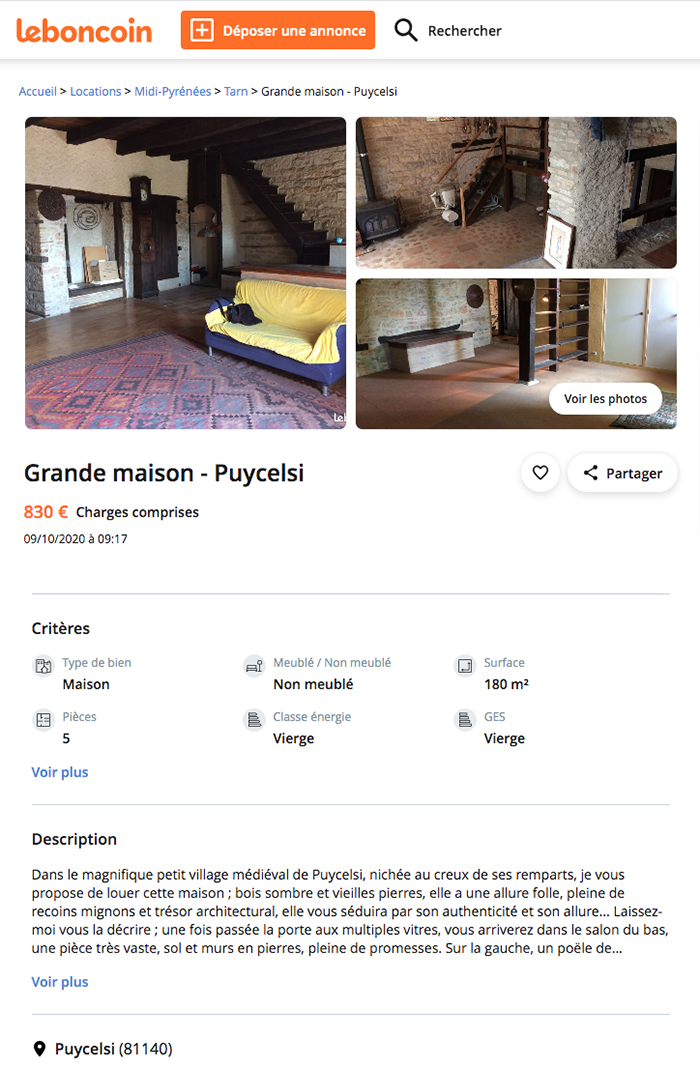Click the Voir les photos button
The width and height of the screenshot is (700, 1068).
pyautogui.click(x=605, y=398)
